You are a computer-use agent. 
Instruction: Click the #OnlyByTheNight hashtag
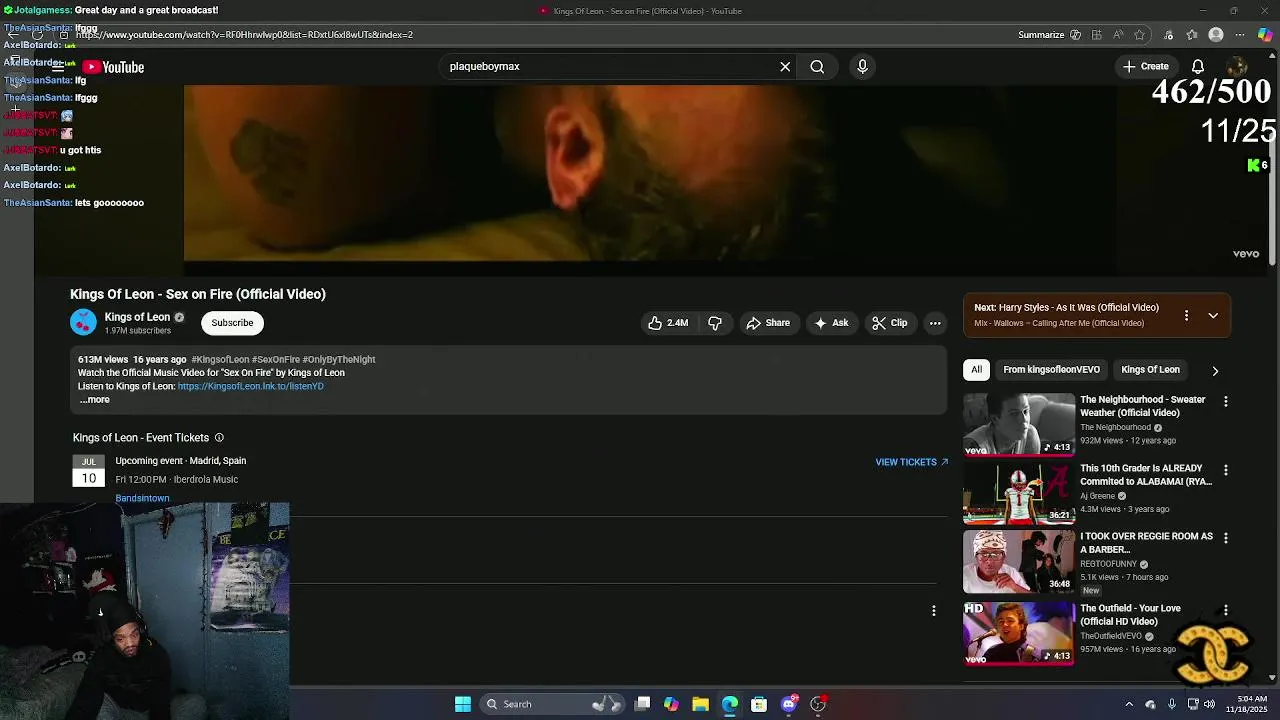[x=339, y=360]
